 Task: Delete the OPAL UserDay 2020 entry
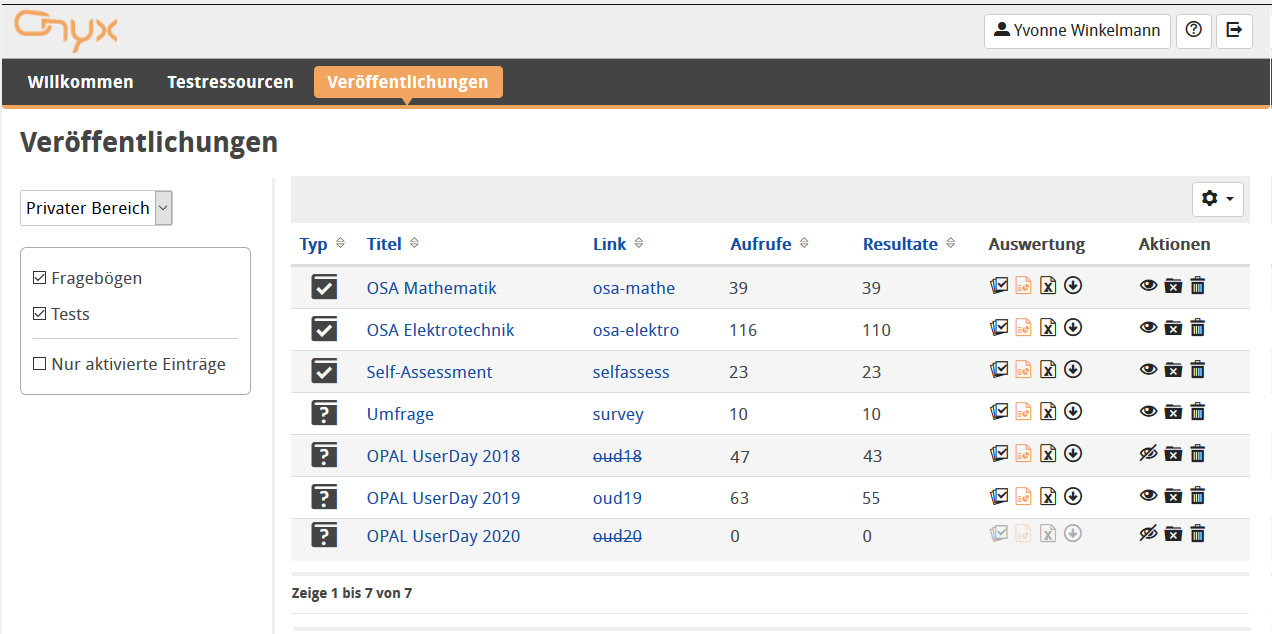pyautogui.click(x=1198, y=534)
